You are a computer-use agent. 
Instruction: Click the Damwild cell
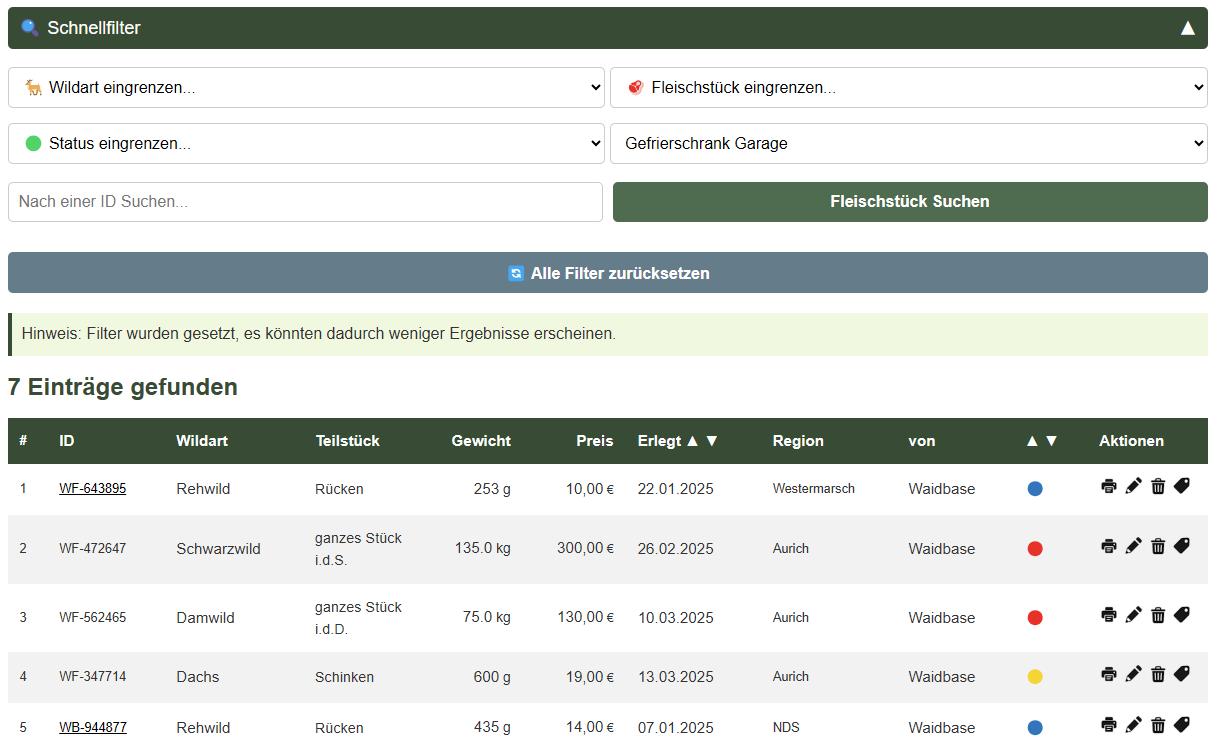[x=206, y=618]
